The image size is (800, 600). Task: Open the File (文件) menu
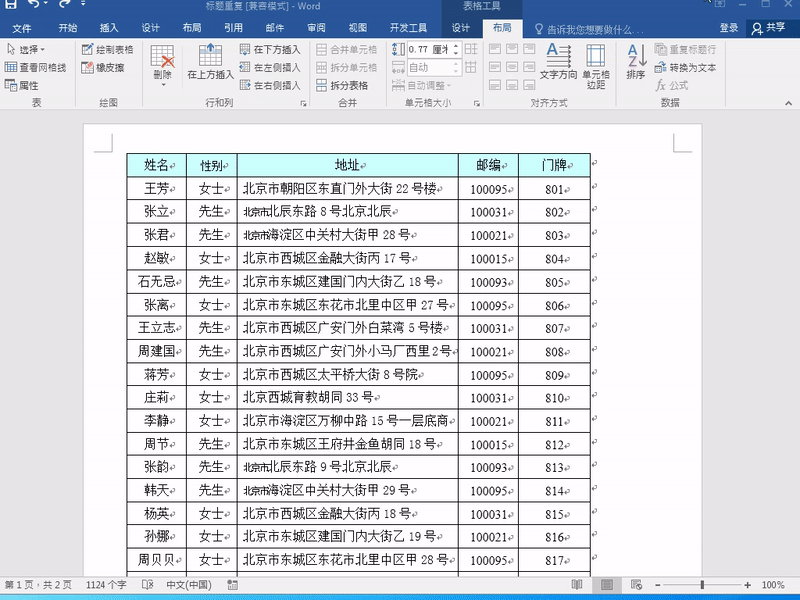[23, 28]
